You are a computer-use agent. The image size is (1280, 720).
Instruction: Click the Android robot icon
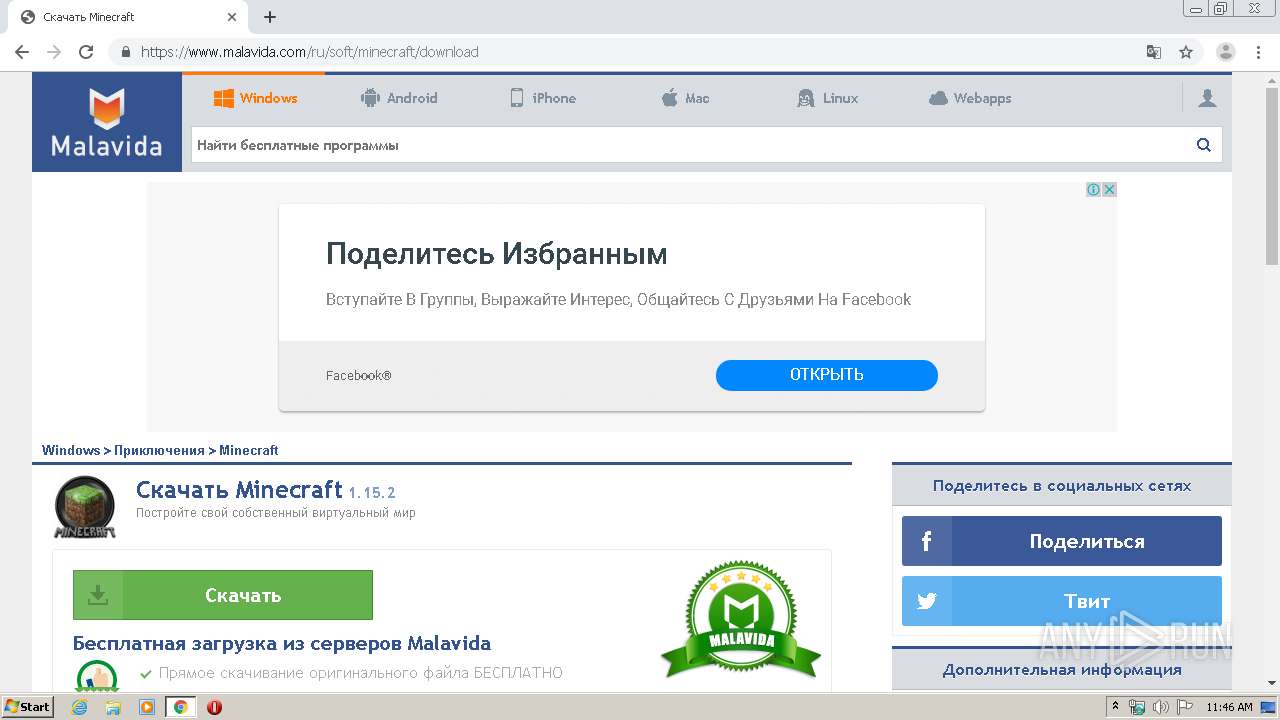coord(370,98)
